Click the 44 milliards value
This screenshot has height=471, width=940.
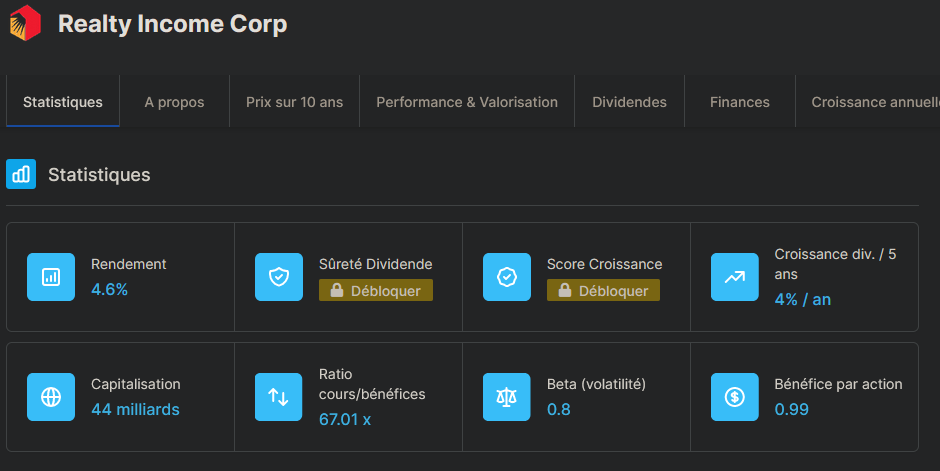pyautogui.click(x=135, y=409)
